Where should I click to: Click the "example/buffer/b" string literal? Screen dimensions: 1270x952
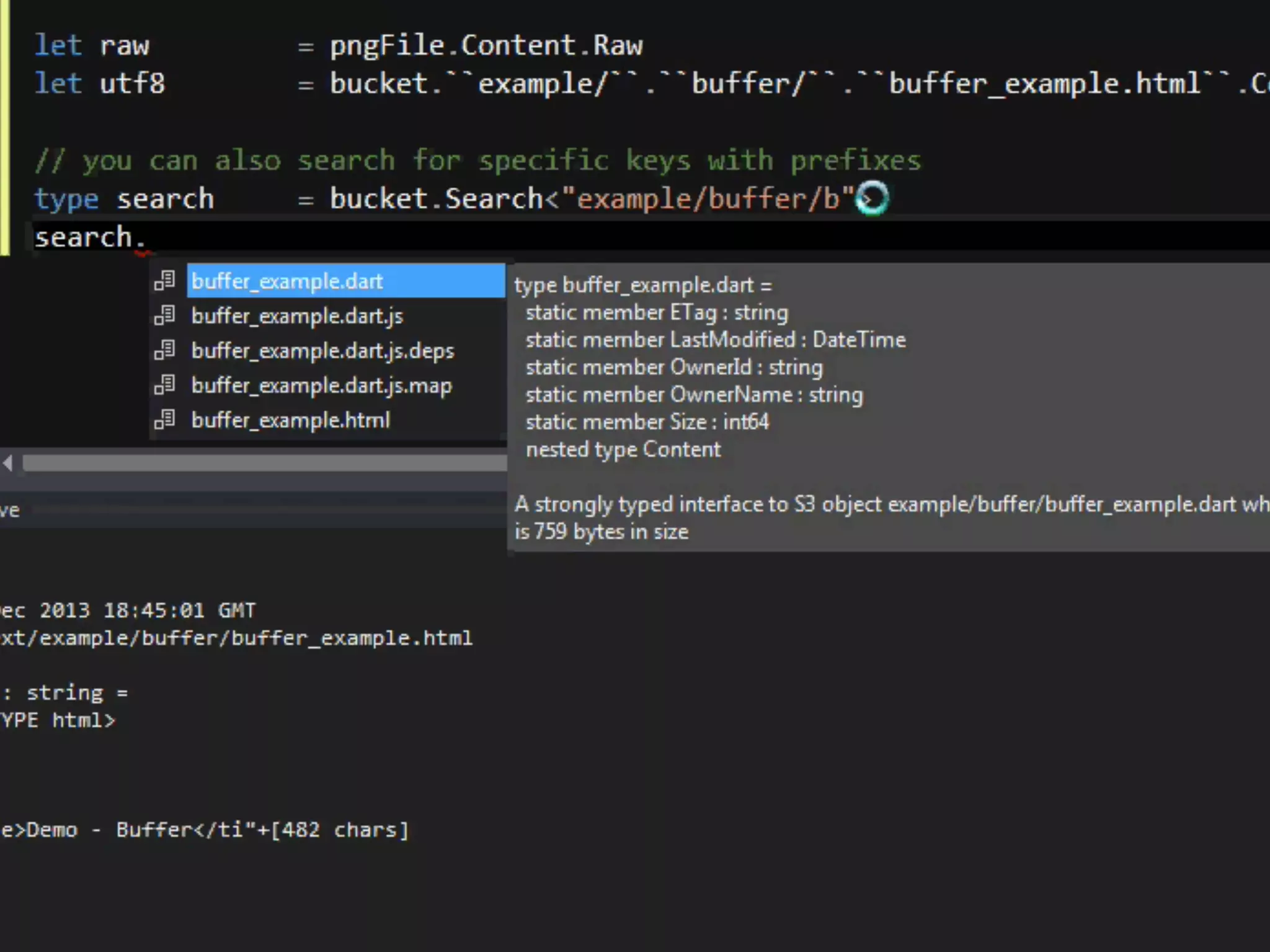coord(707,200)
